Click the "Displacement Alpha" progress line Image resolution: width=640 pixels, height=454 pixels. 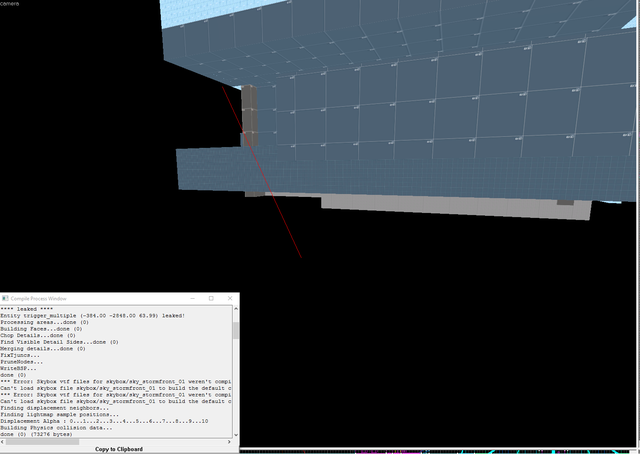(x=104, y=421)
